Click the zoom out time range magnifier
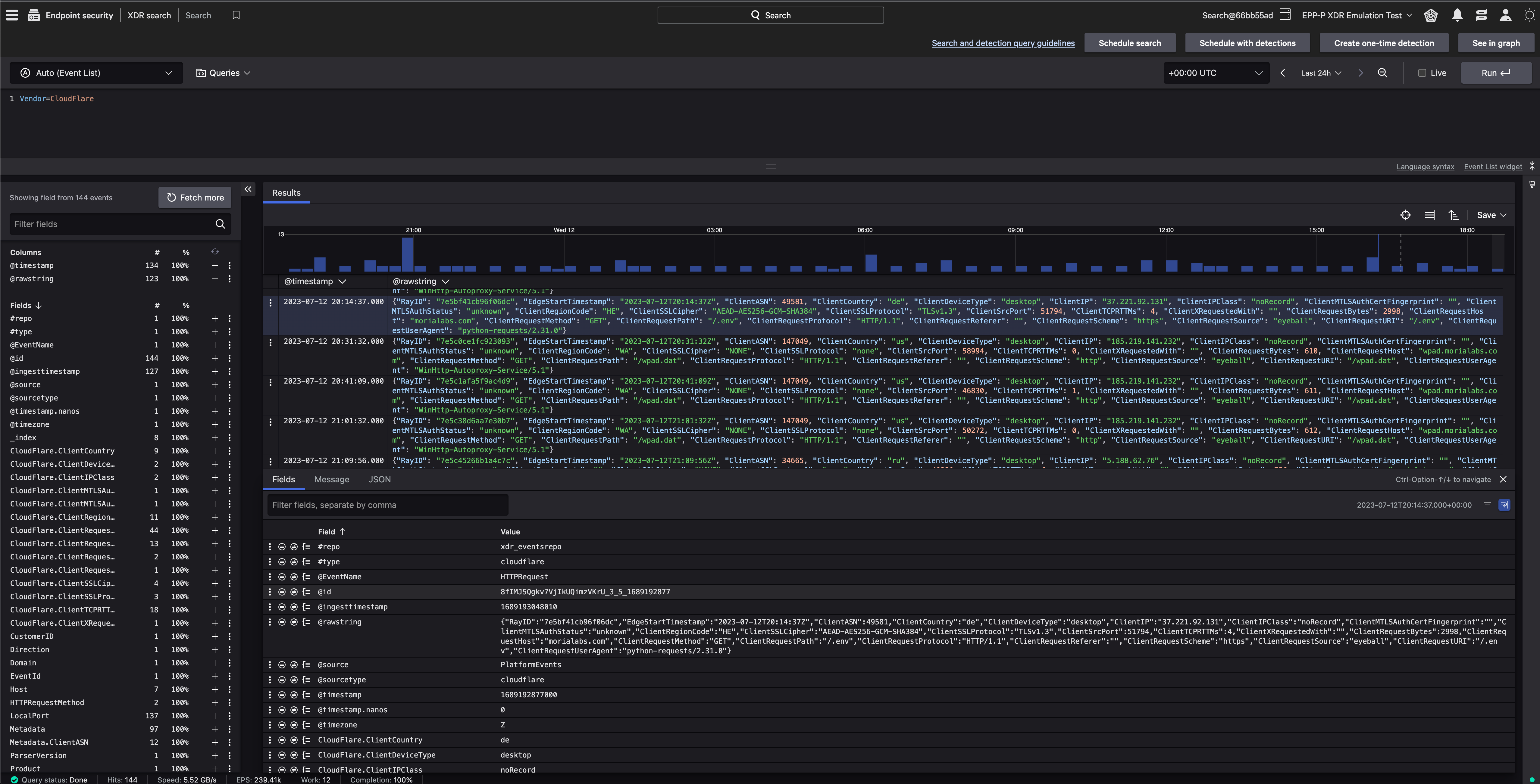Screen dimensions: 1540x784 click(1382, 73)
